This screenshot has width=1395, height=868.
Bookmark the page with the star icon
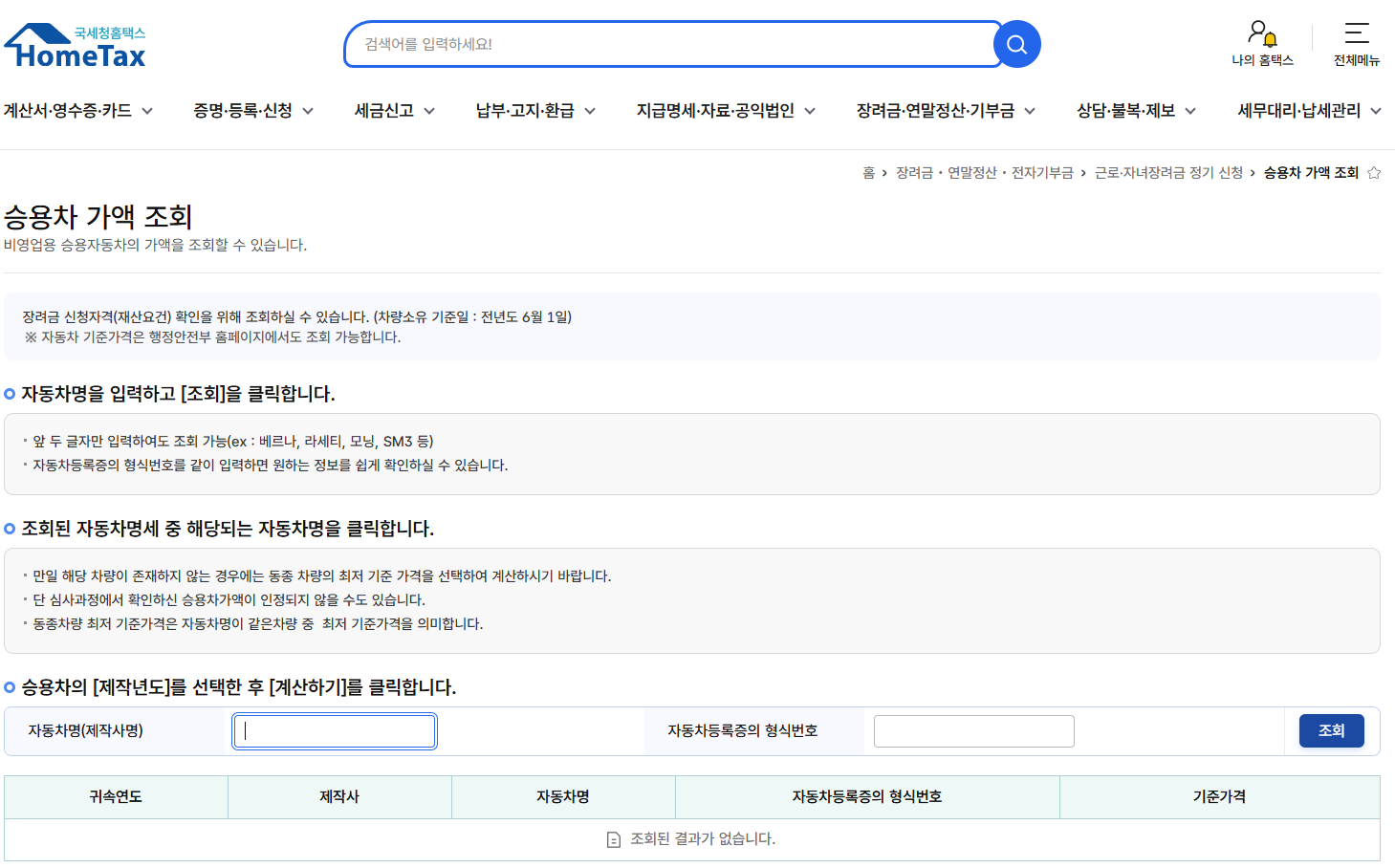pos(1374,173)
